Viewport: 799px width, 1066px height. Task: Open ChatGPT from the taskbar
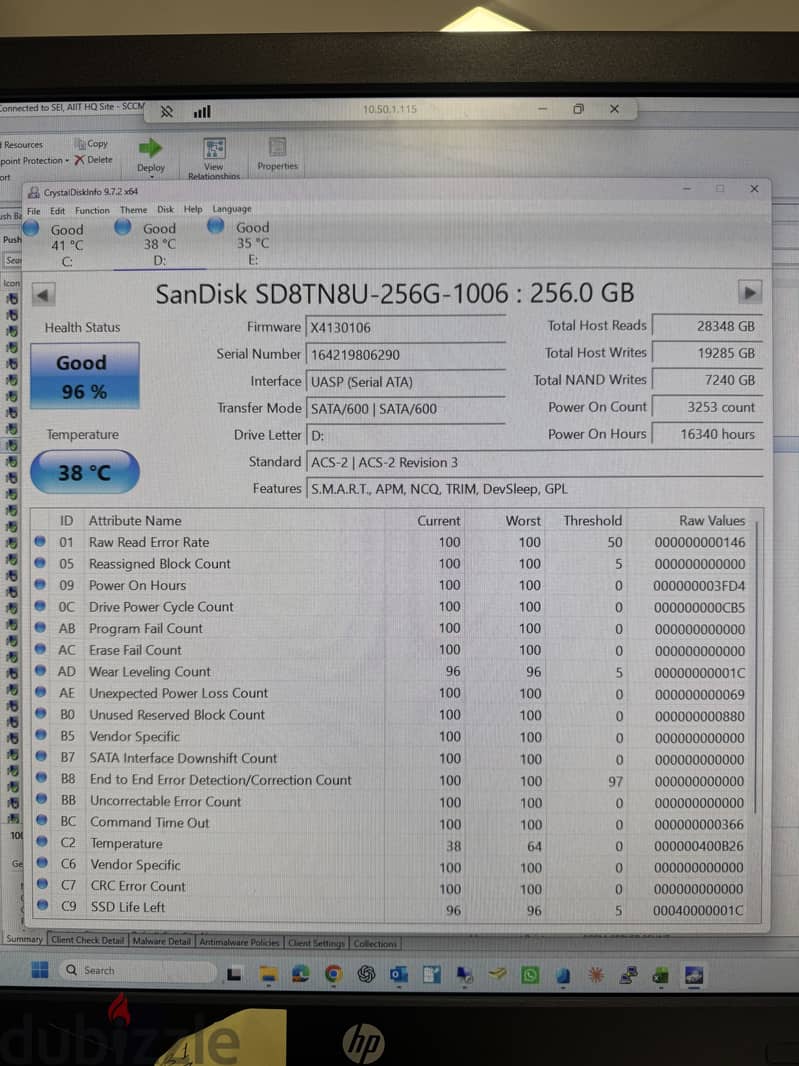pos(367,975)
